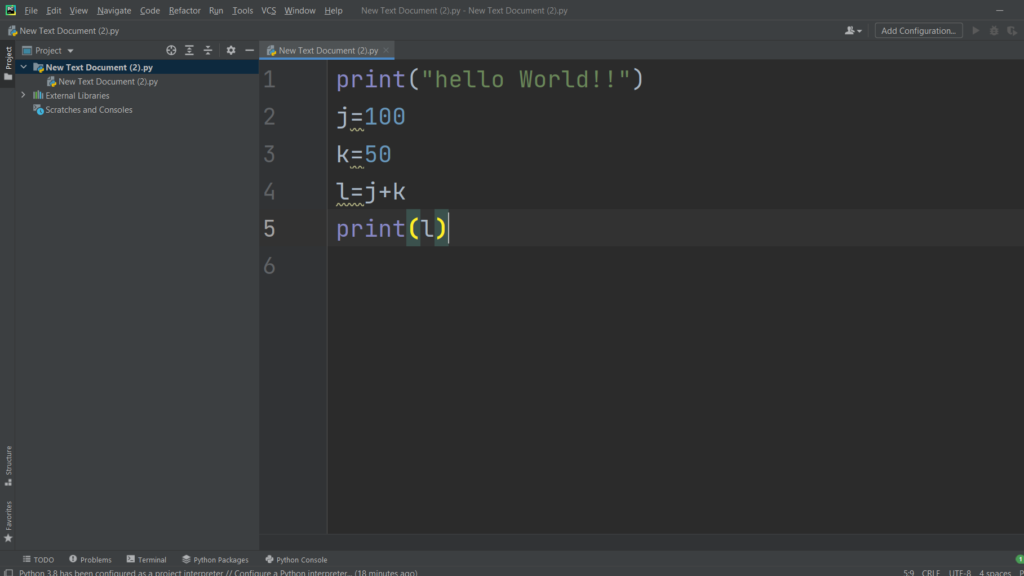This screenshot has width=1024, height=576.
Task: Click the Debug bug icon
Action: [x=994, y=31]
